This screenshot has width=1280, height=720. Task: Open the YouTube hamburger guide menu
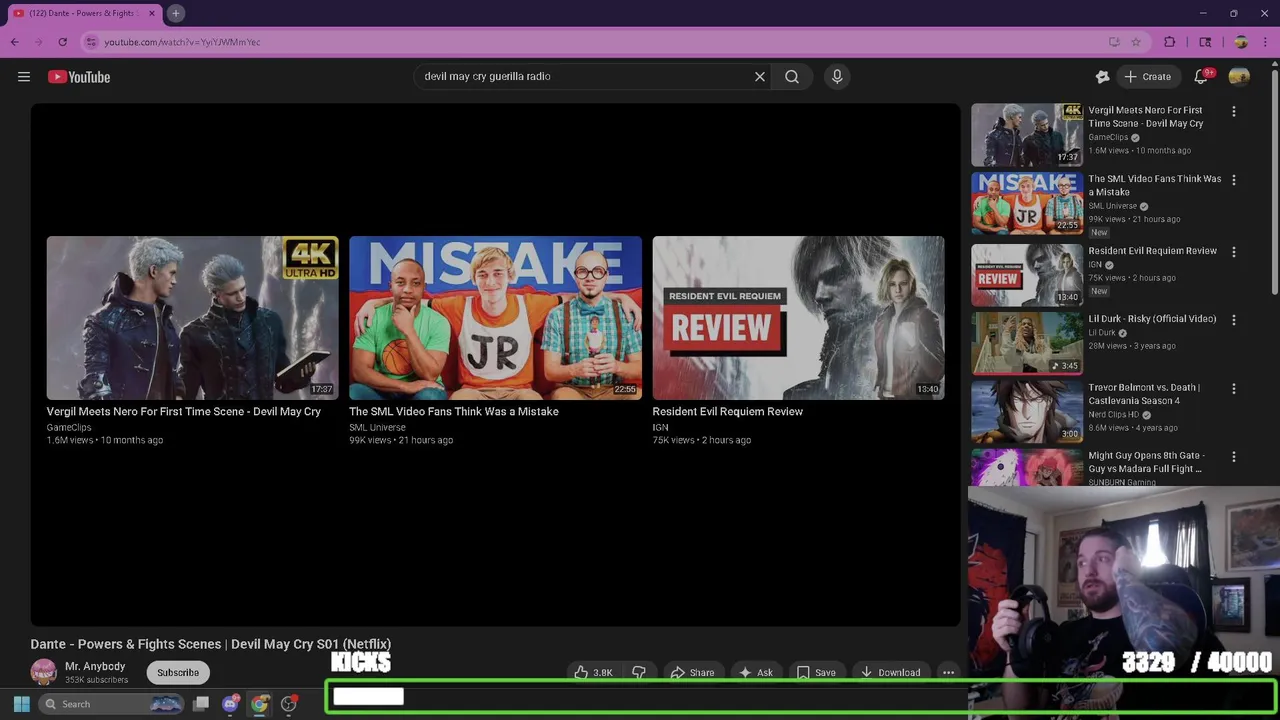(x=24, y=77)
